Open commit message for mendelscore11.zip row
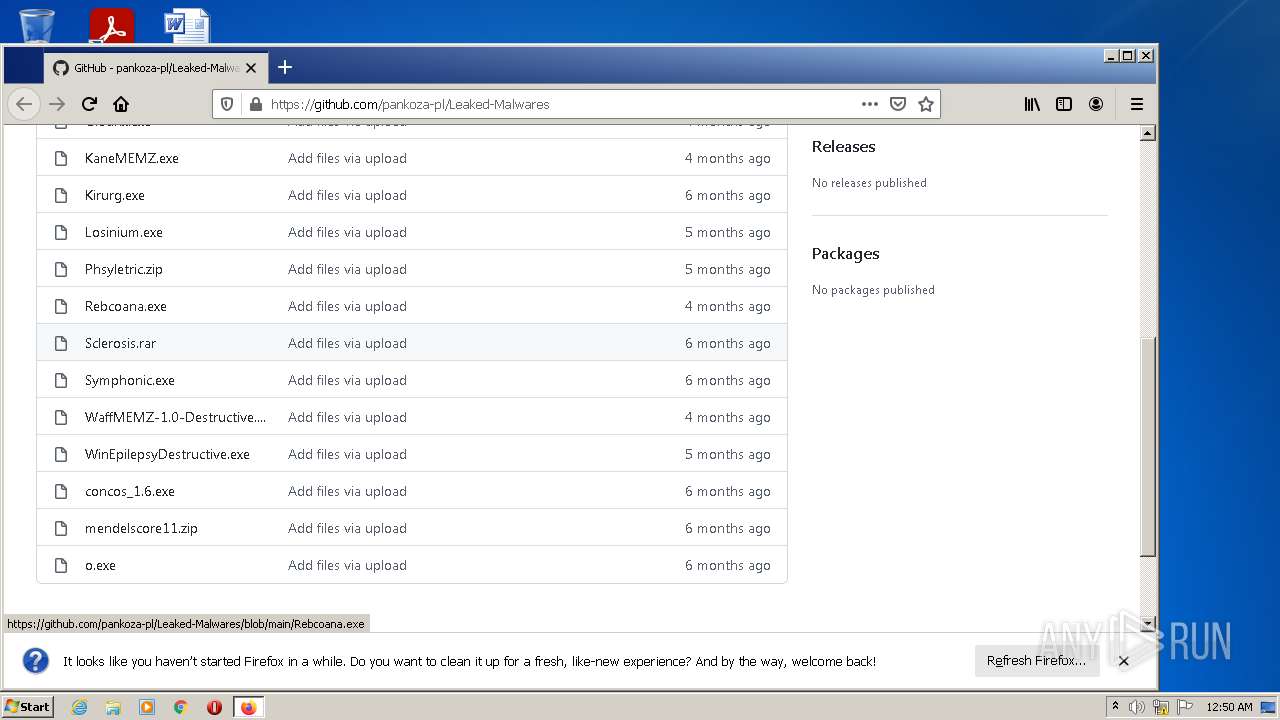 pos(347,528)
